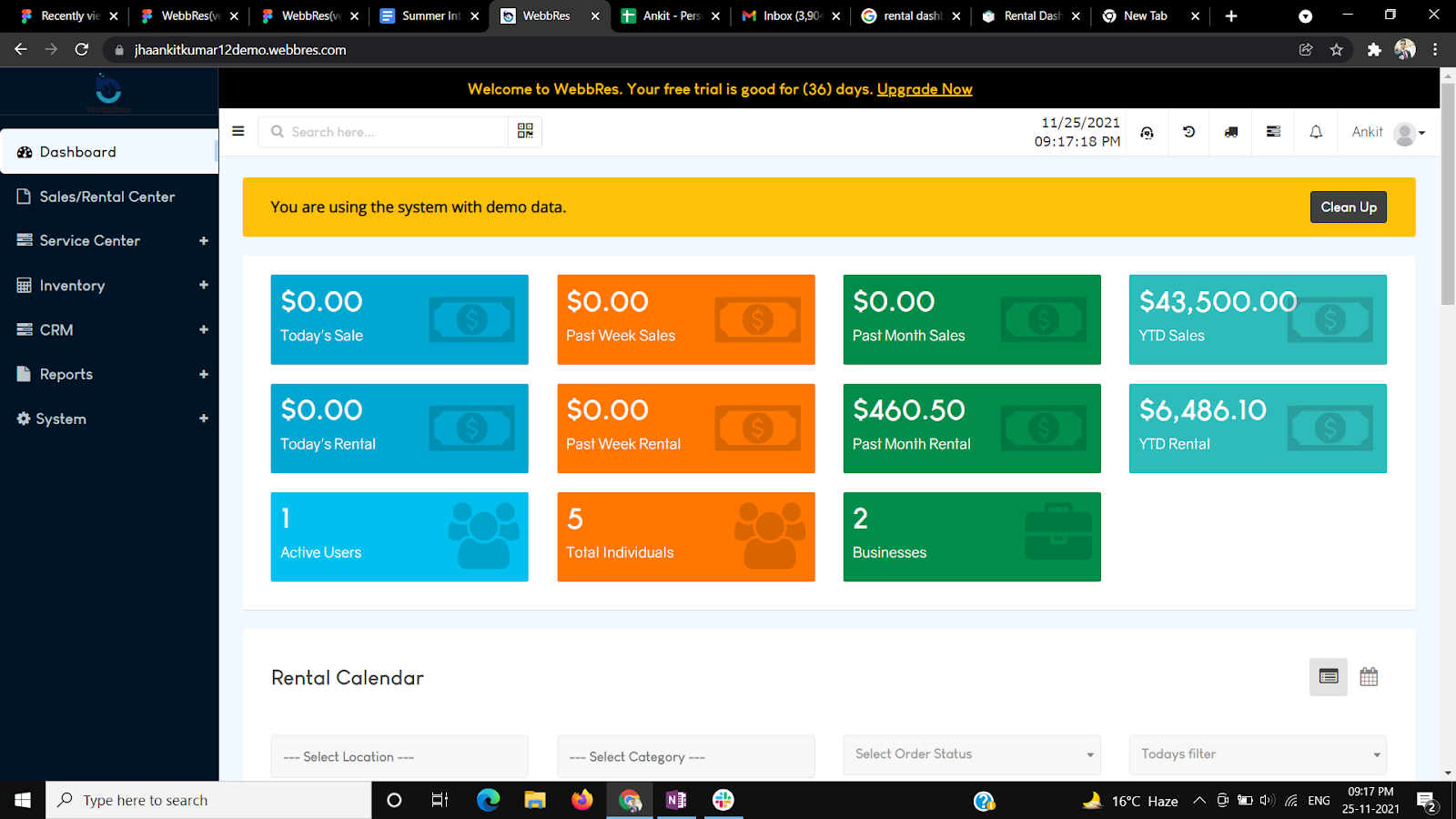1456x819 pixels.
Task: Open the Total Individuals card
Action: coord(686,537)
